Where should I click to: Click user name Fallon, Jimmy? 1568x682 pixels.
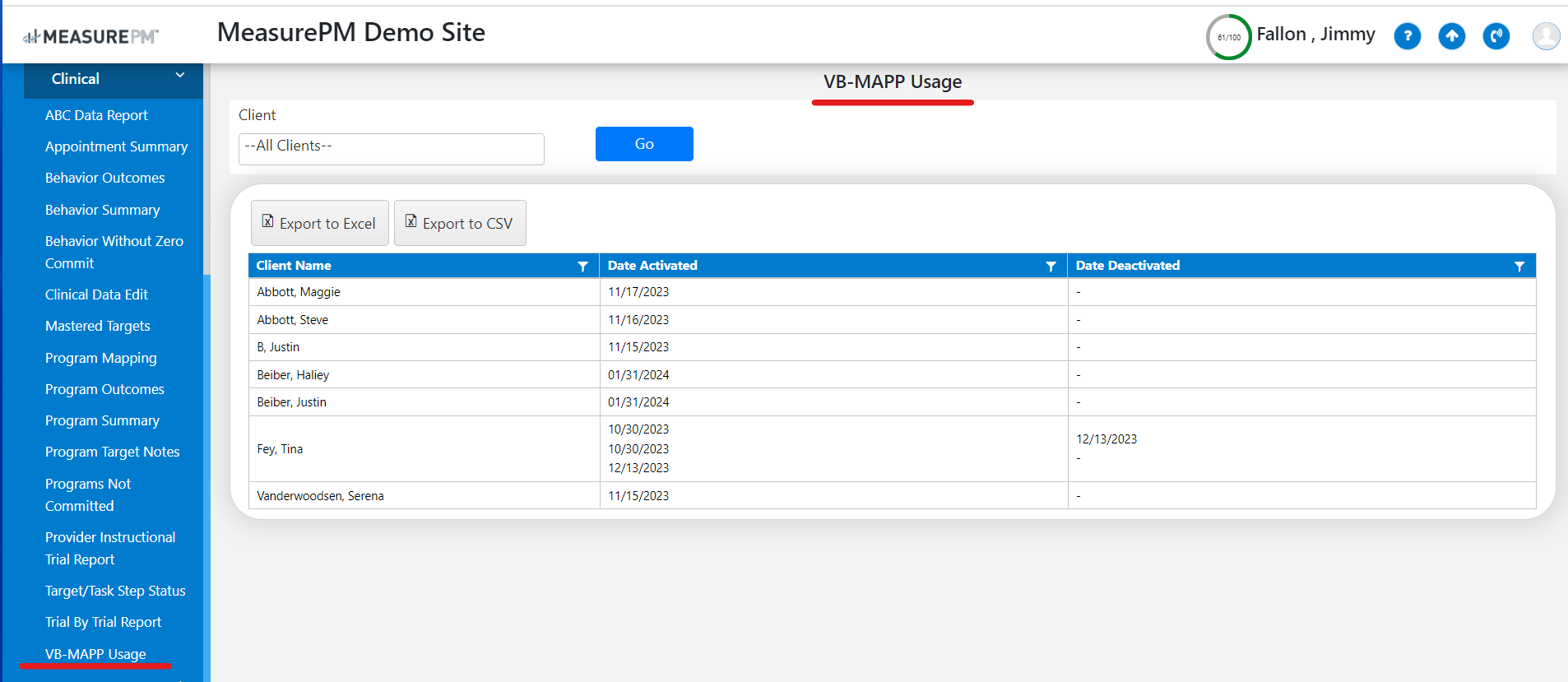pyautogui.click(x=1315, y=35)
